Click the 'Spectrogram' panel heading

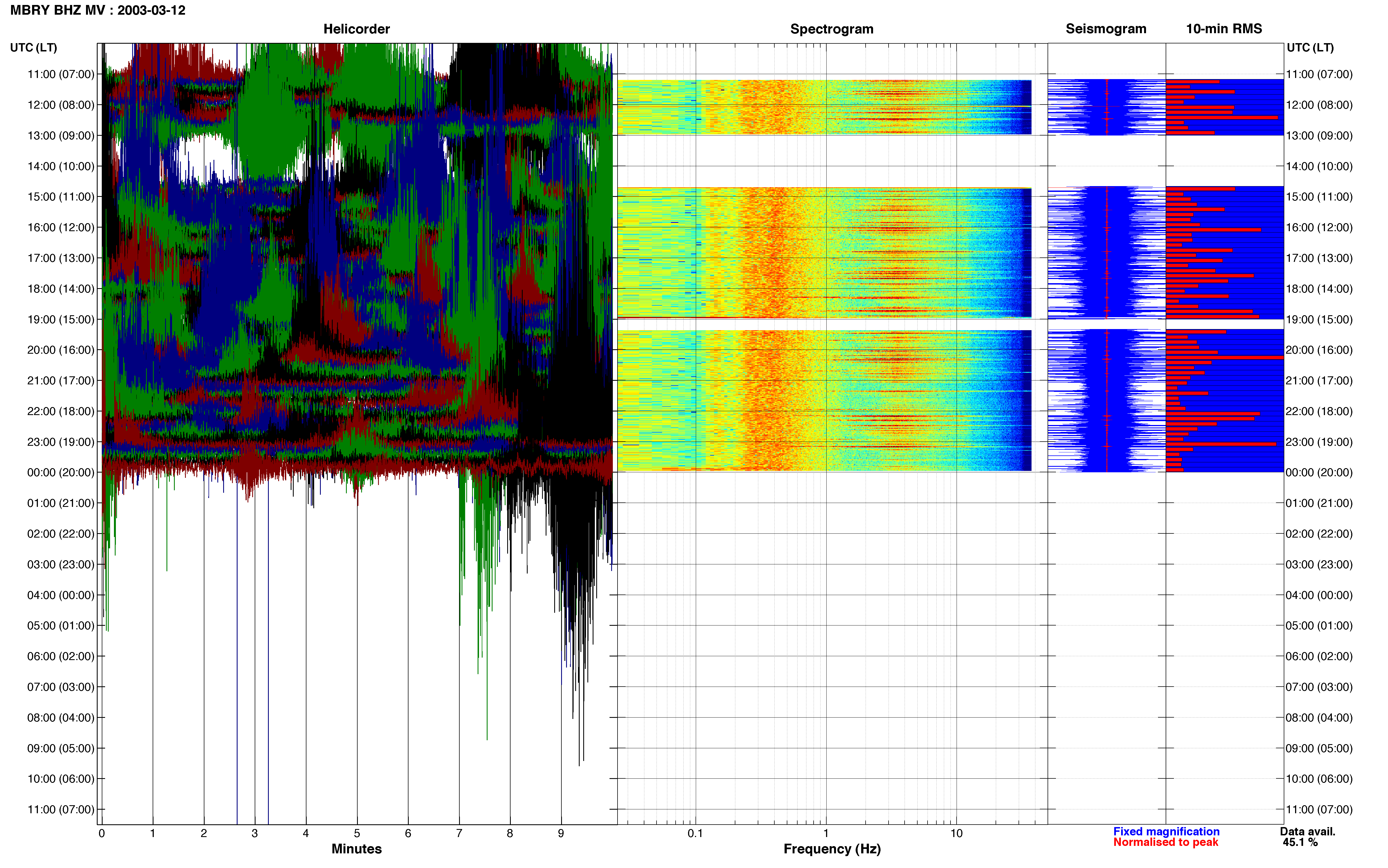click(832, 29)
